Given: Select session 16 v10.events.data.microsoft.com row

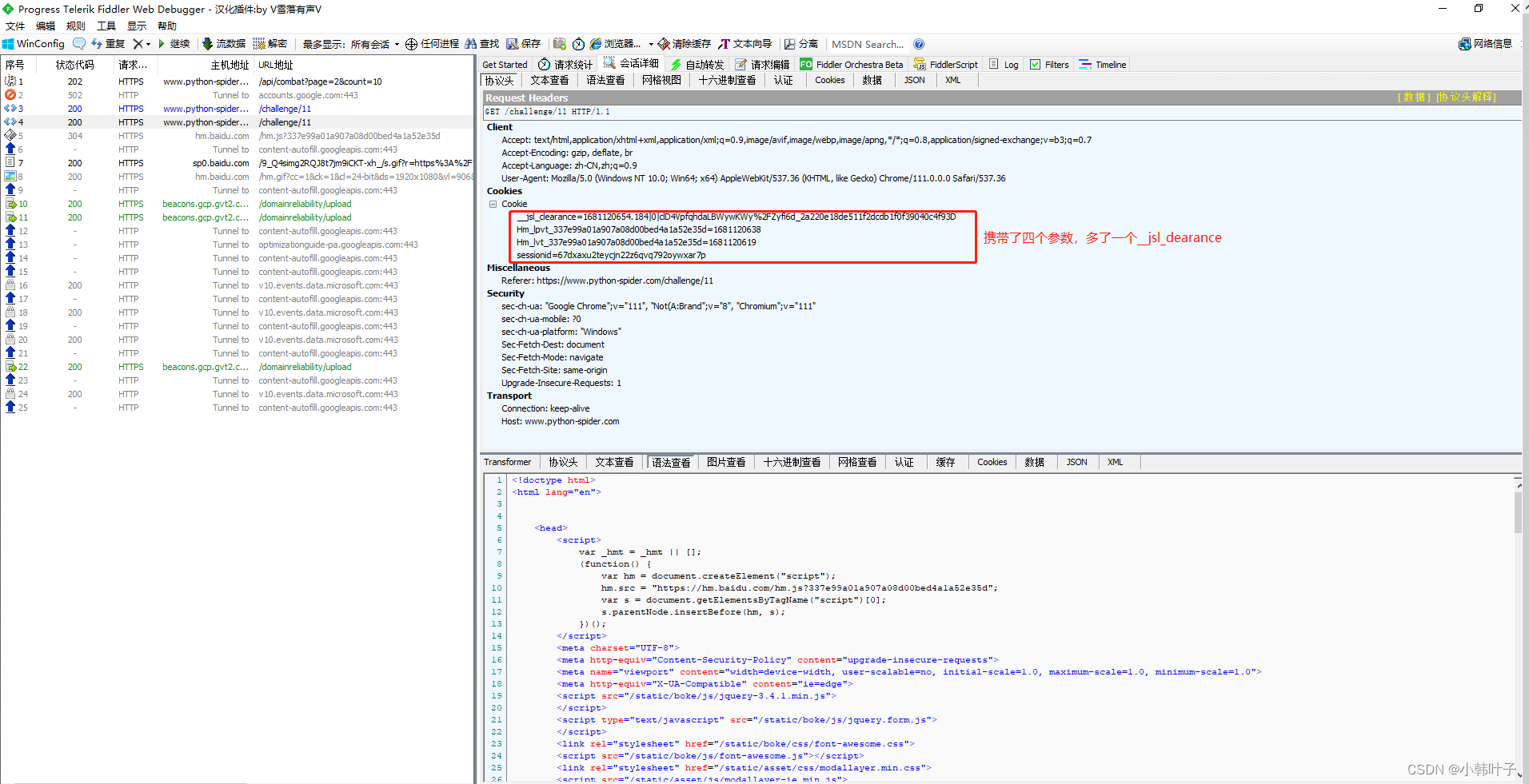Looking at the screenshot, I should point(238,285).
